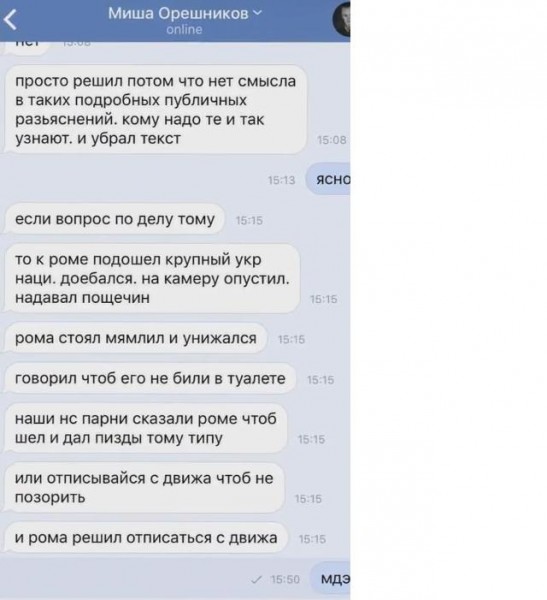Select outgoing message ясно
547x600 pixels.
[x=328, y=179]
